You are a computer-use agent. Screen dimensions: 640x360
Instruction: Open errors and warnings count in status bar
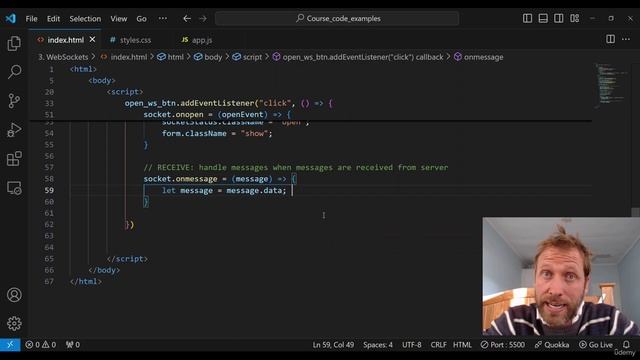(40, 344)
